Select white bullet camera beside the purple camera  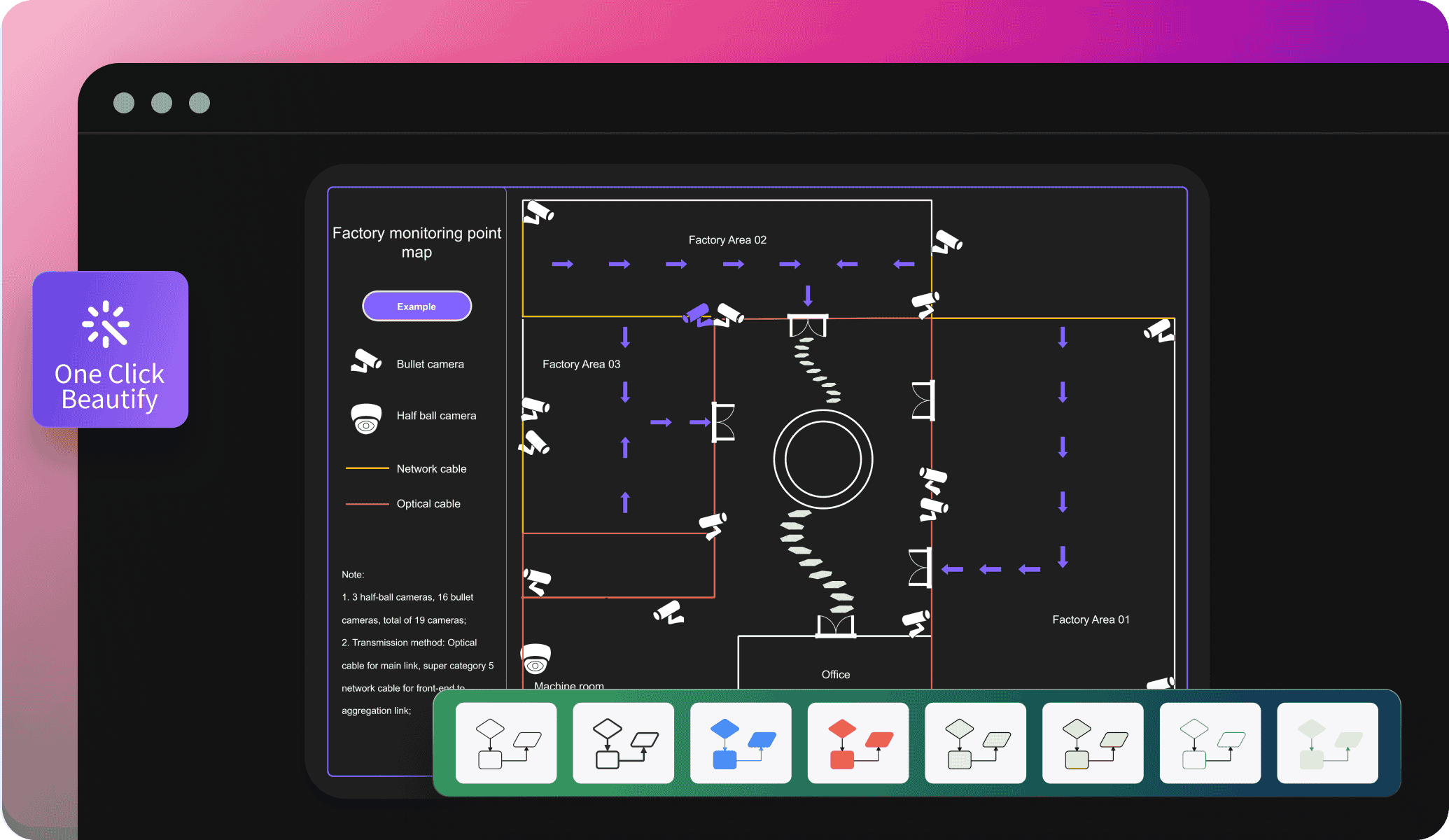pyautogui.click(x=729, y=314)
